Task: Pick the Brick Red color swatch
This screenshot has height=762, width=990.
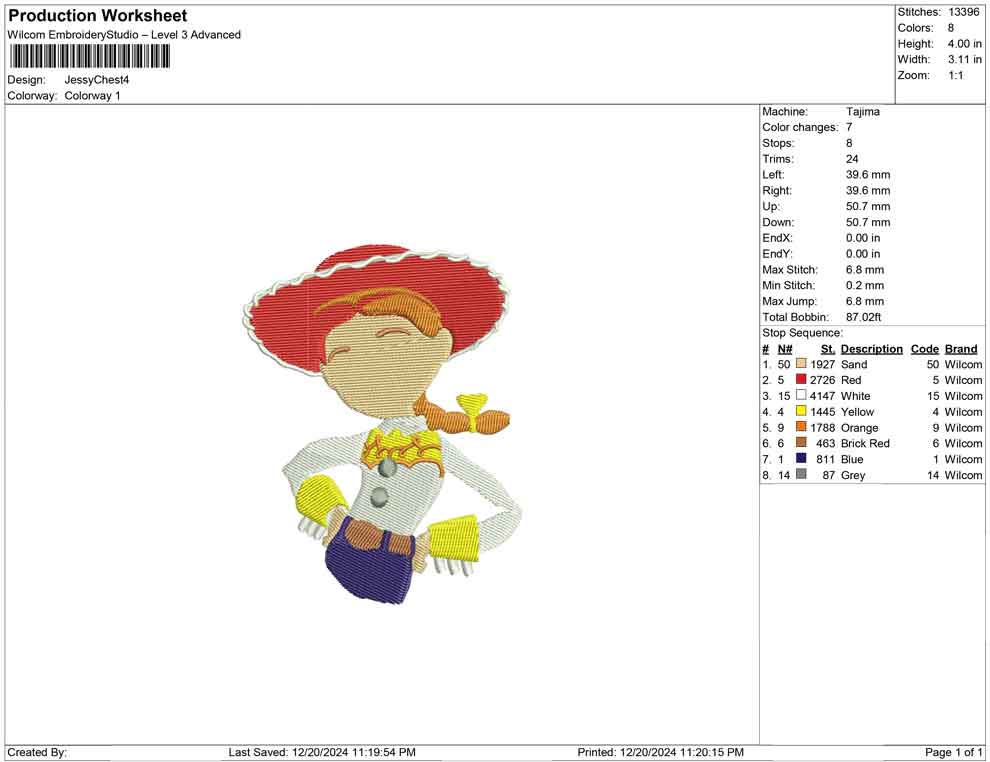Action: pos(801,443)
